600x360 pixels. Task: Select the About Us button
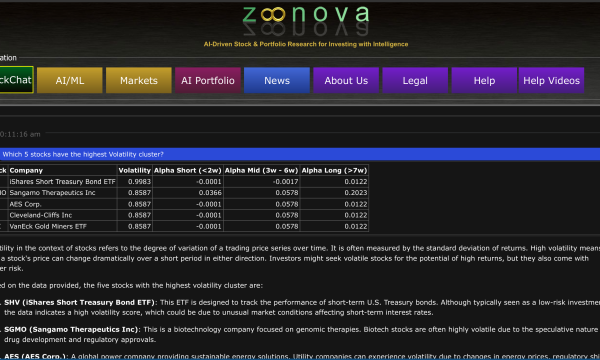click(x=346, y=80)
